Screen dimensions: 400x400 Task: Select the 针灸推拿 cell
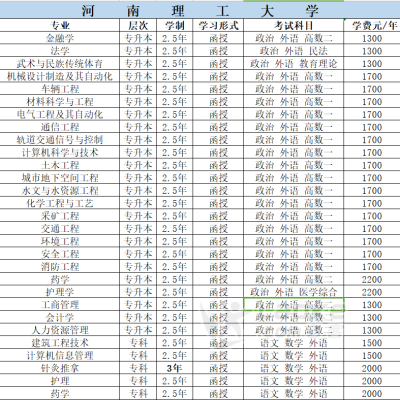(60, 368)
